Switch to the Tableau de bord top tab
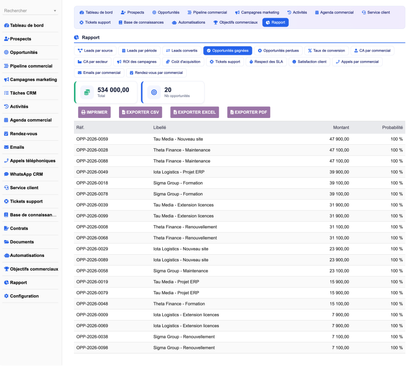 [96, 12]
